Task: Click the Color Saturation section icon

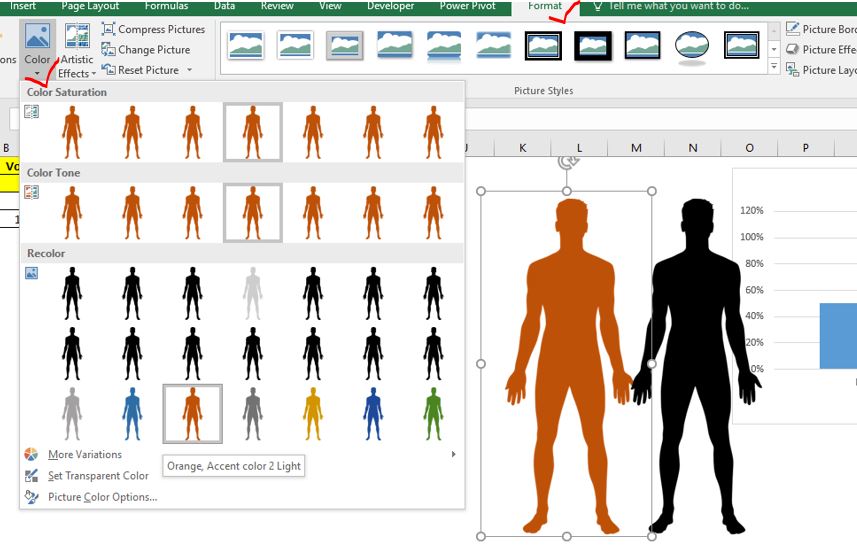Action: pos(32,112)
